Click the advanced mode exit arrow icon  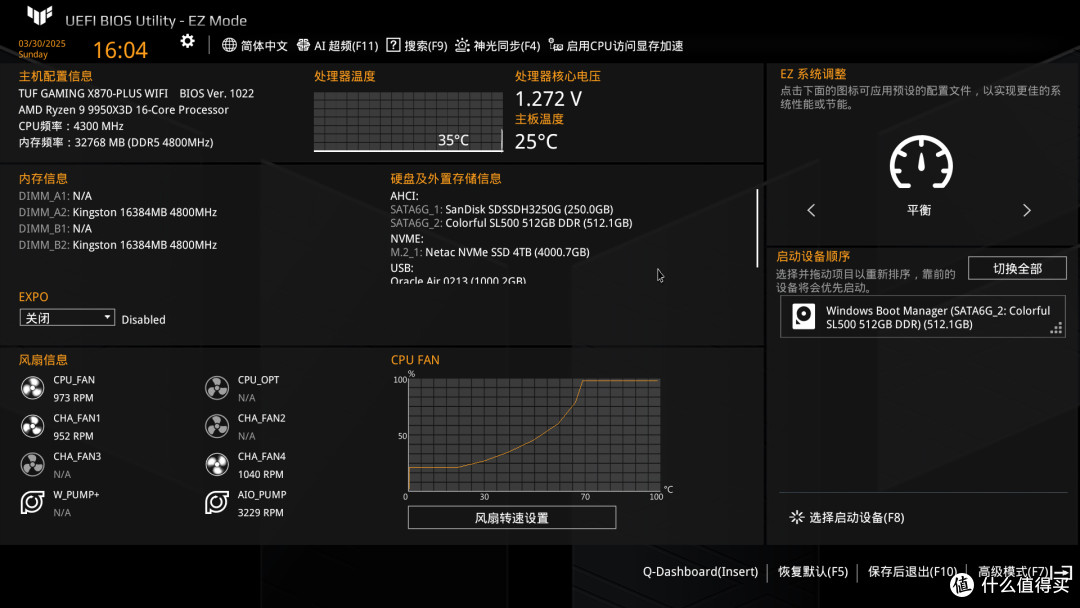[1061, 572]
